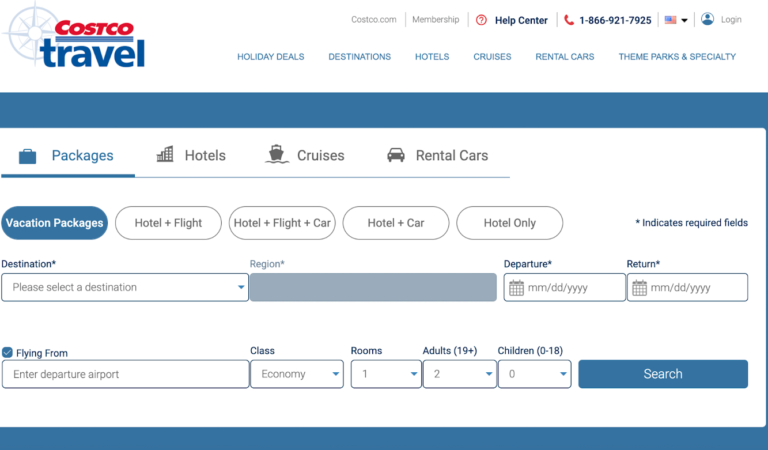Open the Holiday Deals menu
This screenshot has height=450, width=768.
point(270,57)
